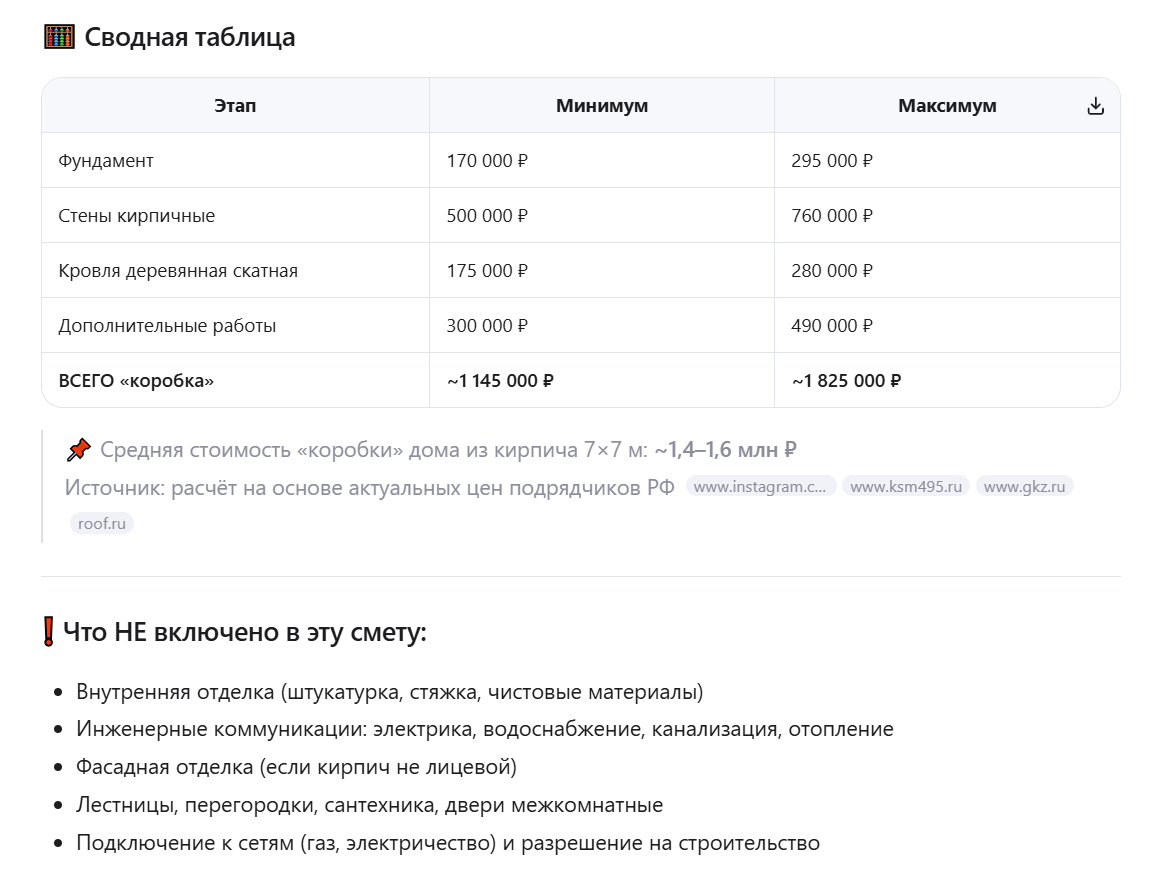Click the Этап column header
This screenshot has width=1160, height=879.
click(235, 105)
